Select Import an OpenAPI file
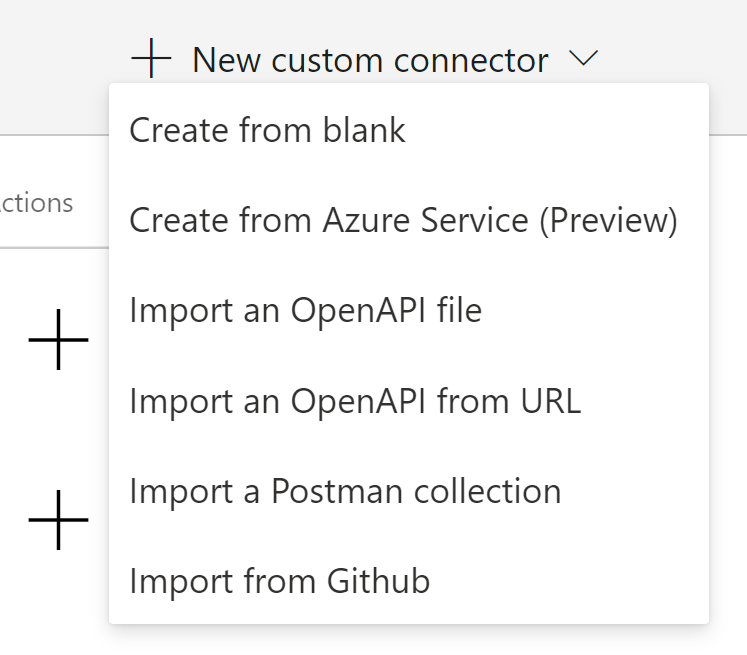This screenshot has width=747, height=655. [x=305, y=311]
